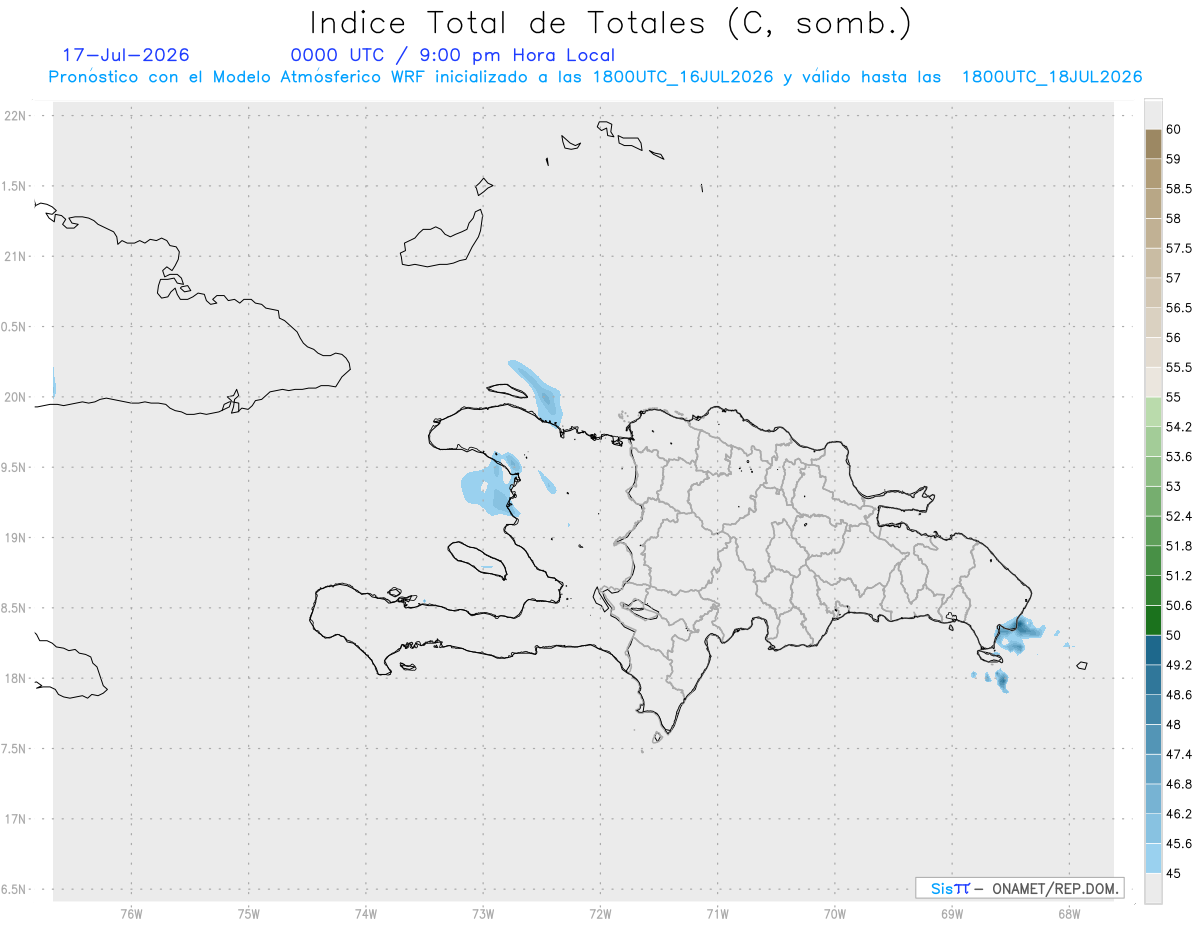Click the "19N" latitude label
The height and width of the screenshot is (927, 1200).
click(x=17, y=537)
